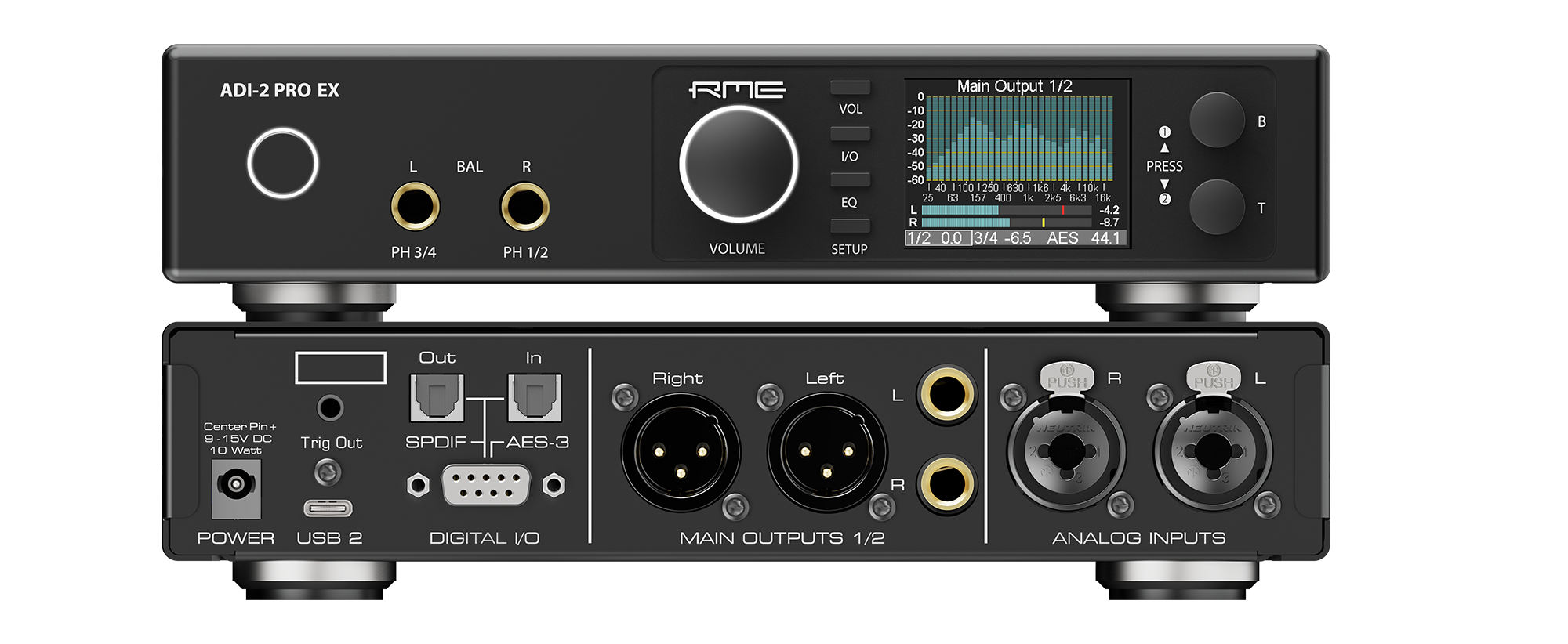Image resolution: width=1568 pixels, height=644 pixels.
Task: Click the hex standoff left of the D-sub connector
Action: pos(419,485)
